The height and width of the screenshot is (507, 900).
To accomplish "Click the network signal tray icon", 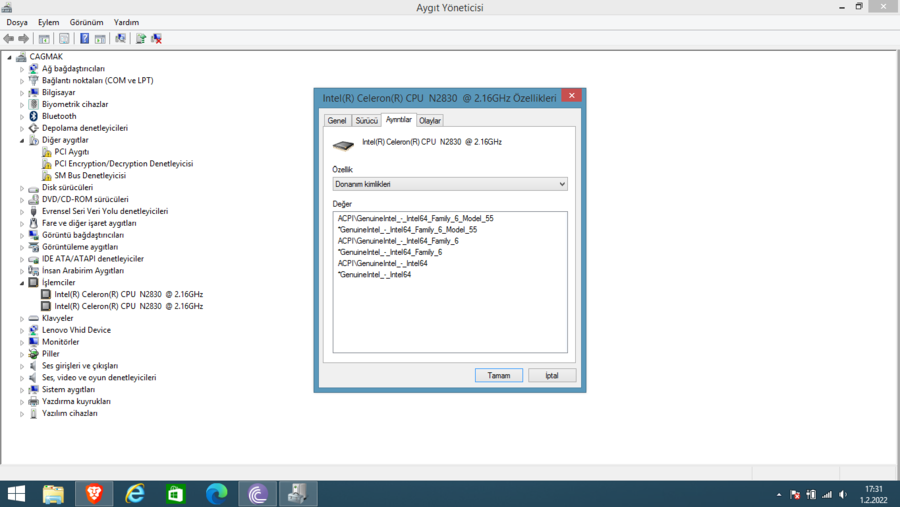I will click(827, 494).
